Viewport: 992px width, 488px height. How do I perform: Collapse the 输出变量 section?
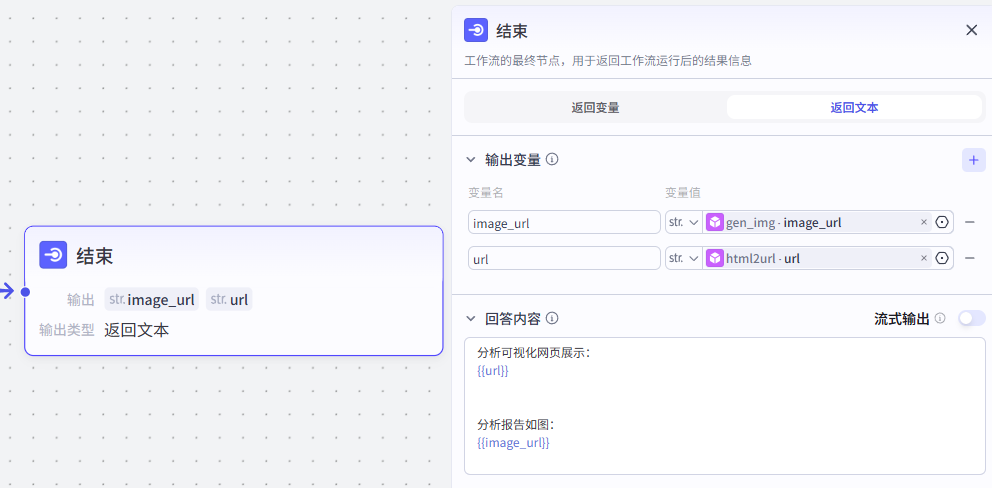click(471, 160)
